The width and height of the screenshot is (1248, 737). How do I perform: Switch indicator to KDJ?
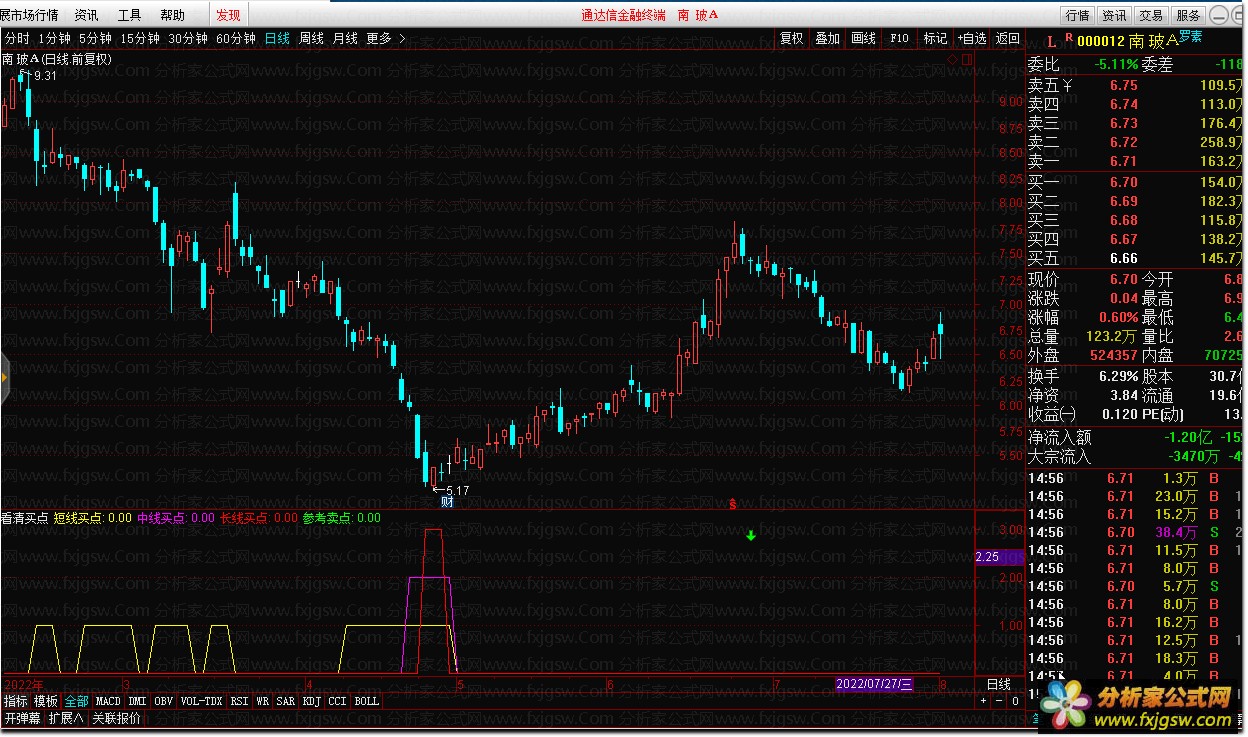tap(312, 701)
